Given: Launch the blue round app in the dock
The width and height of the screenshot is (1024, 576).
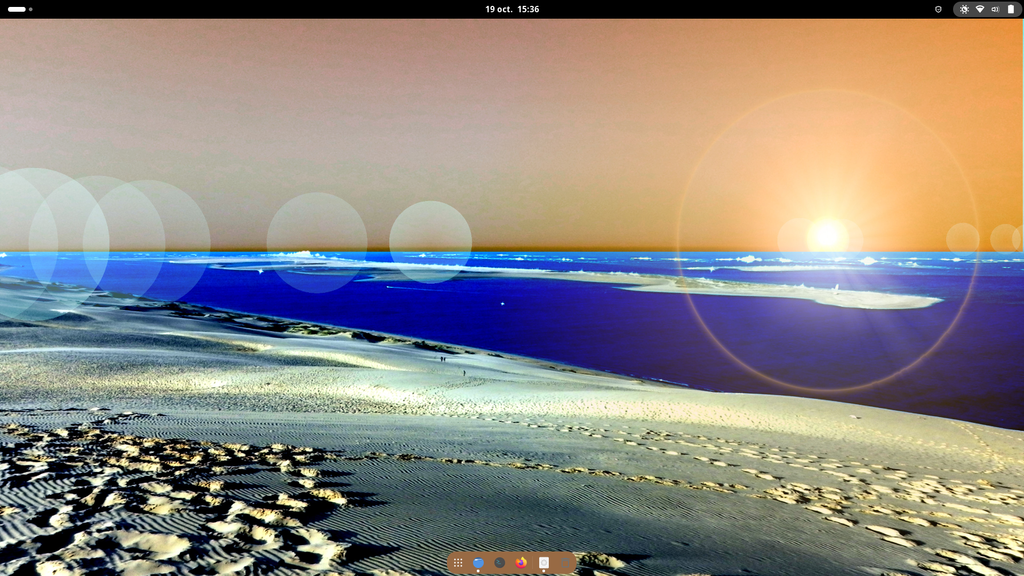Looking at the screenshot, I should pyautogui.click(x=478, y=563).
